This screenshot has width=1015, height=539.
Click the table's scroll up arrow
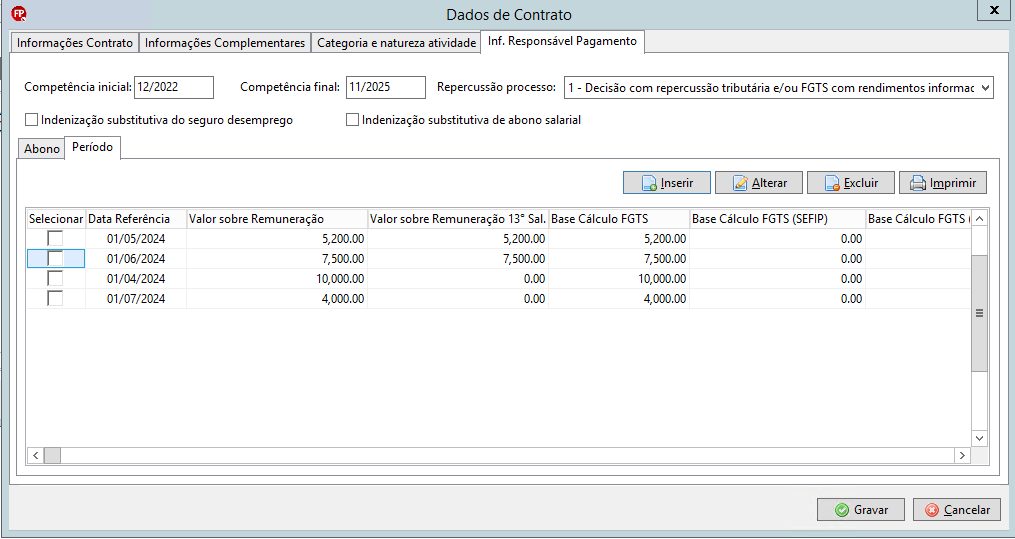(979, 219)
